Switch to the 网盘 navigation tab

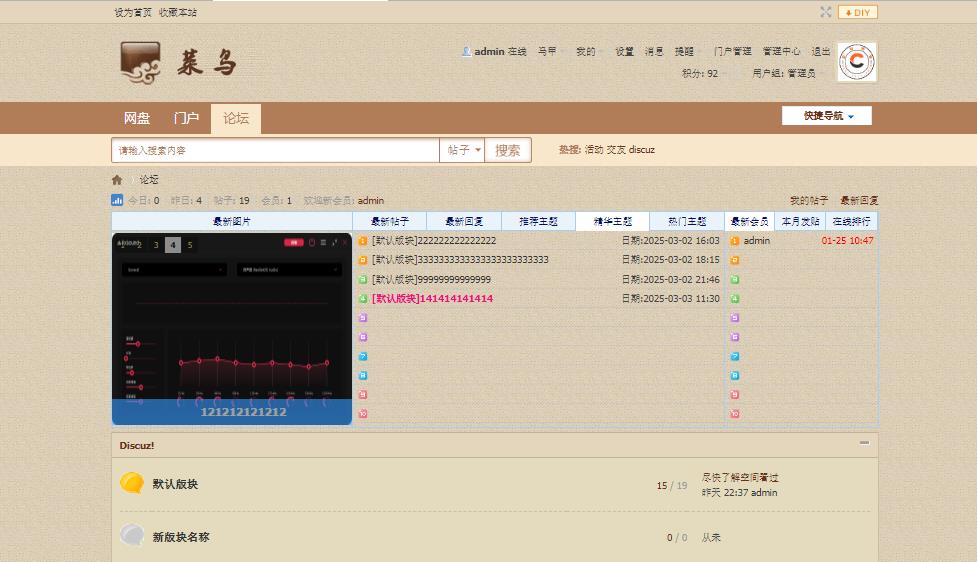pyautogui.click(x=136, y=118)
